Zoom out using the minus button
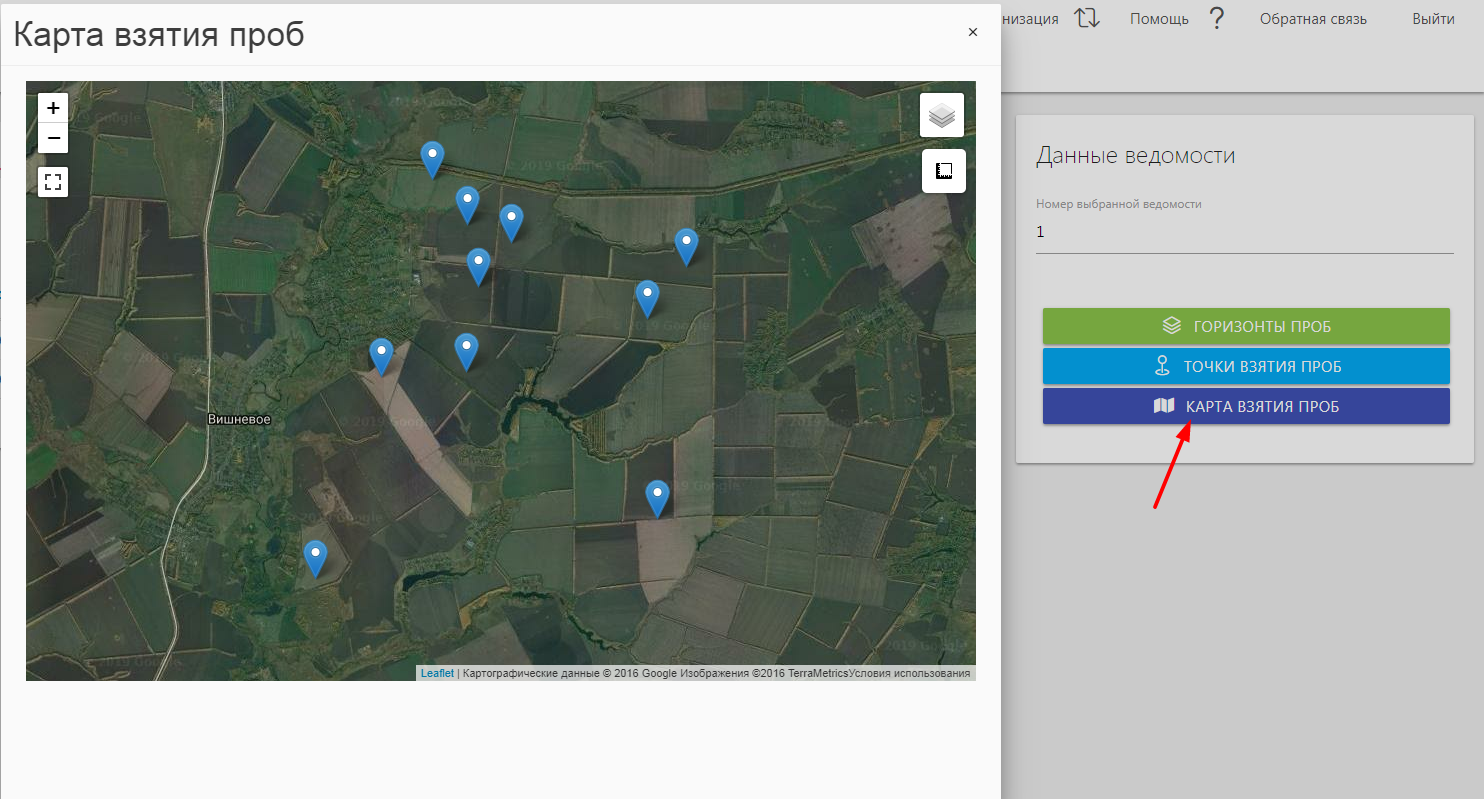 53,138
